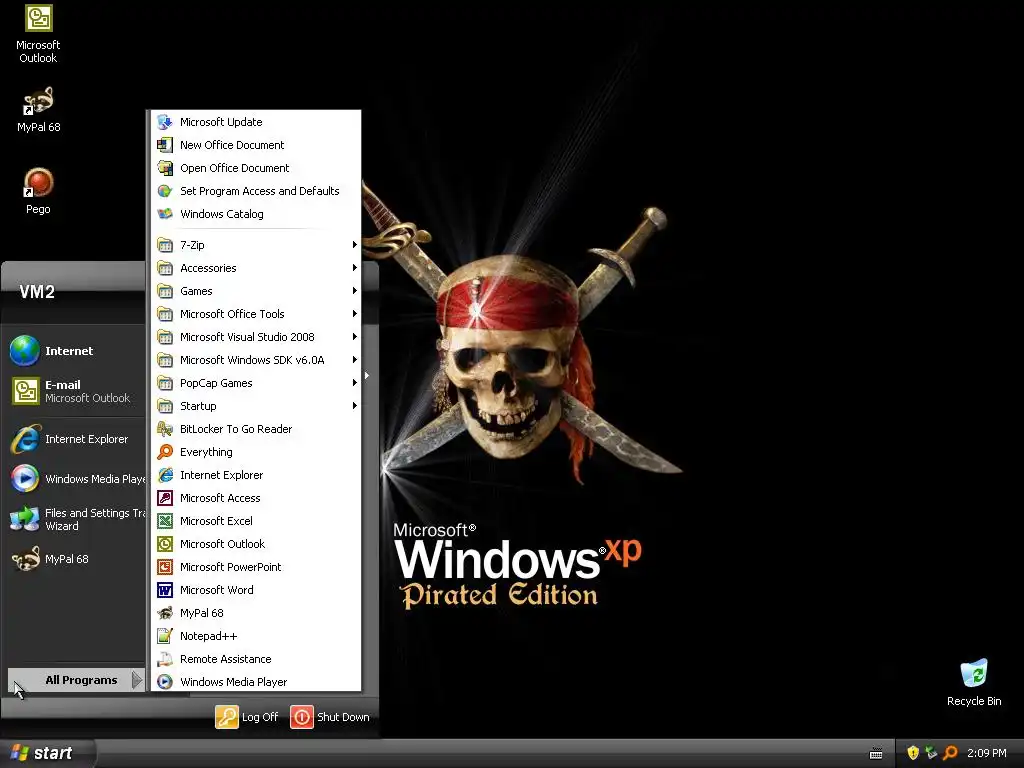Select Microsoft Windows SDK v6.0A entry
This screenshot has height=768, width=1024.
[x=256, y=360]
